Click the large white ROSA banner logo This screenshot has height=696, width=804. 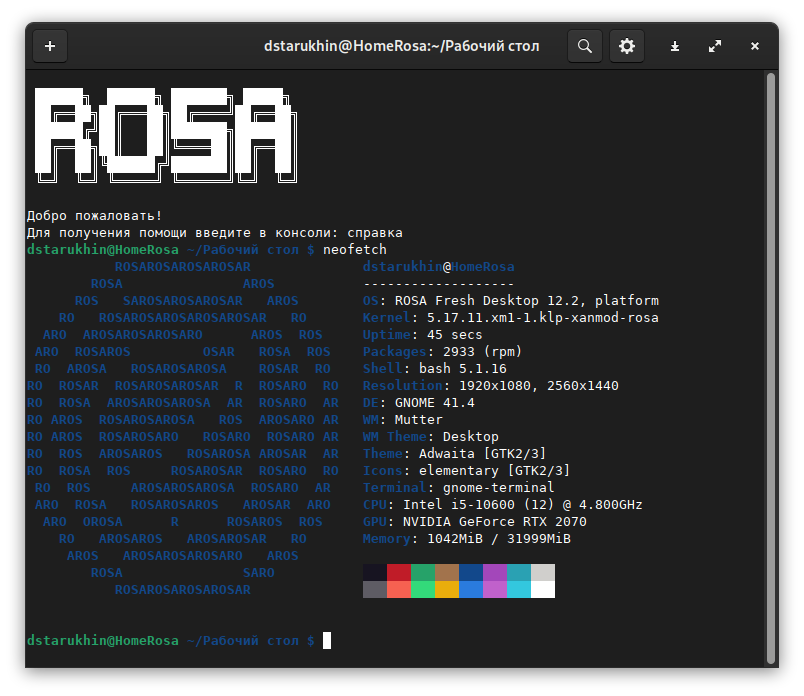(164, 133)
